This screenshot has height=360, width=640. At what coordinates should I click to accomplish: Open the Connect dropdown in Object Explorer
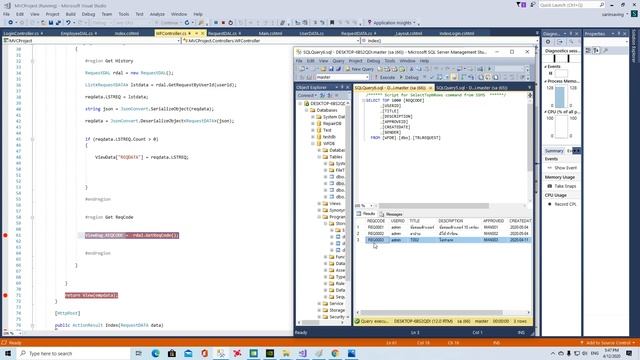click(x=307, y=96)
